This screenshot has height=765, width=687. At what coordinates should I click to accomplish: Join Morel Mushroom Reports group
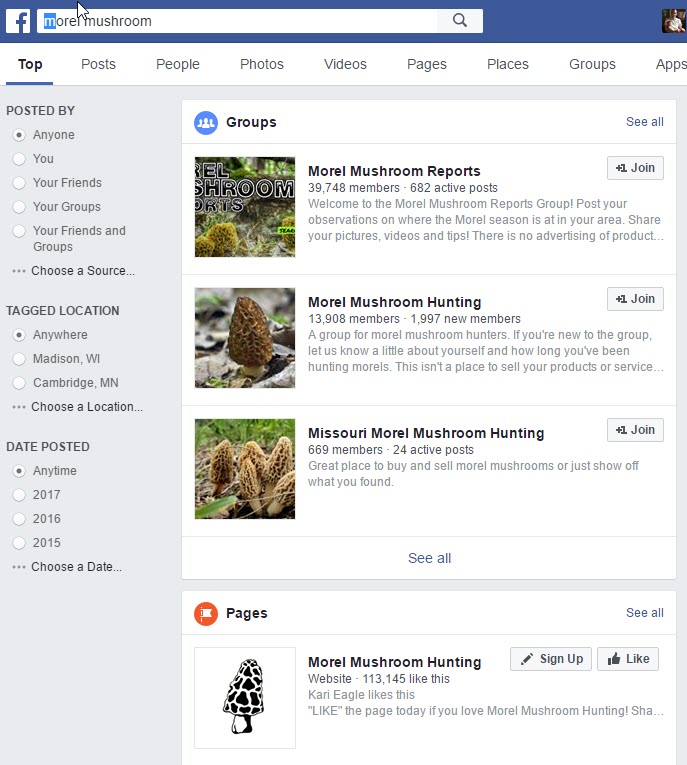pos(635,168)
